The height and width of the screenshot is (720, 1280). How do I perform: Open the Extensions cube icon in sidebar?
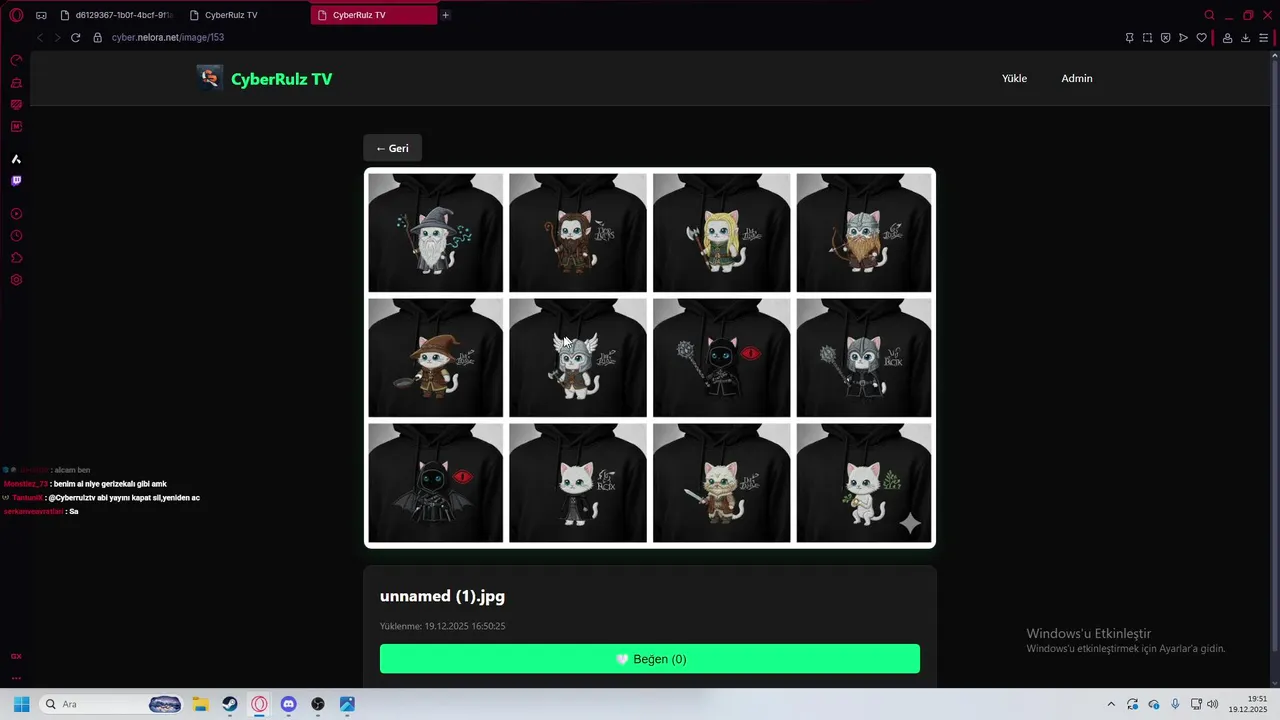pyautogui.click(x=16, y=258)
